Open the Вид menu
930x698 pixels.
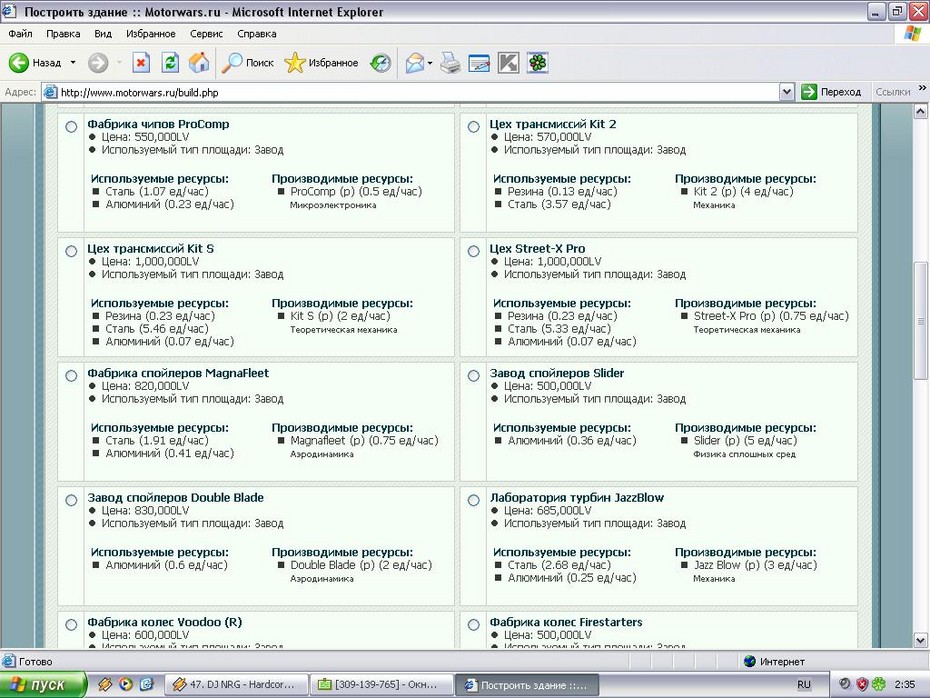coord(103,34)
